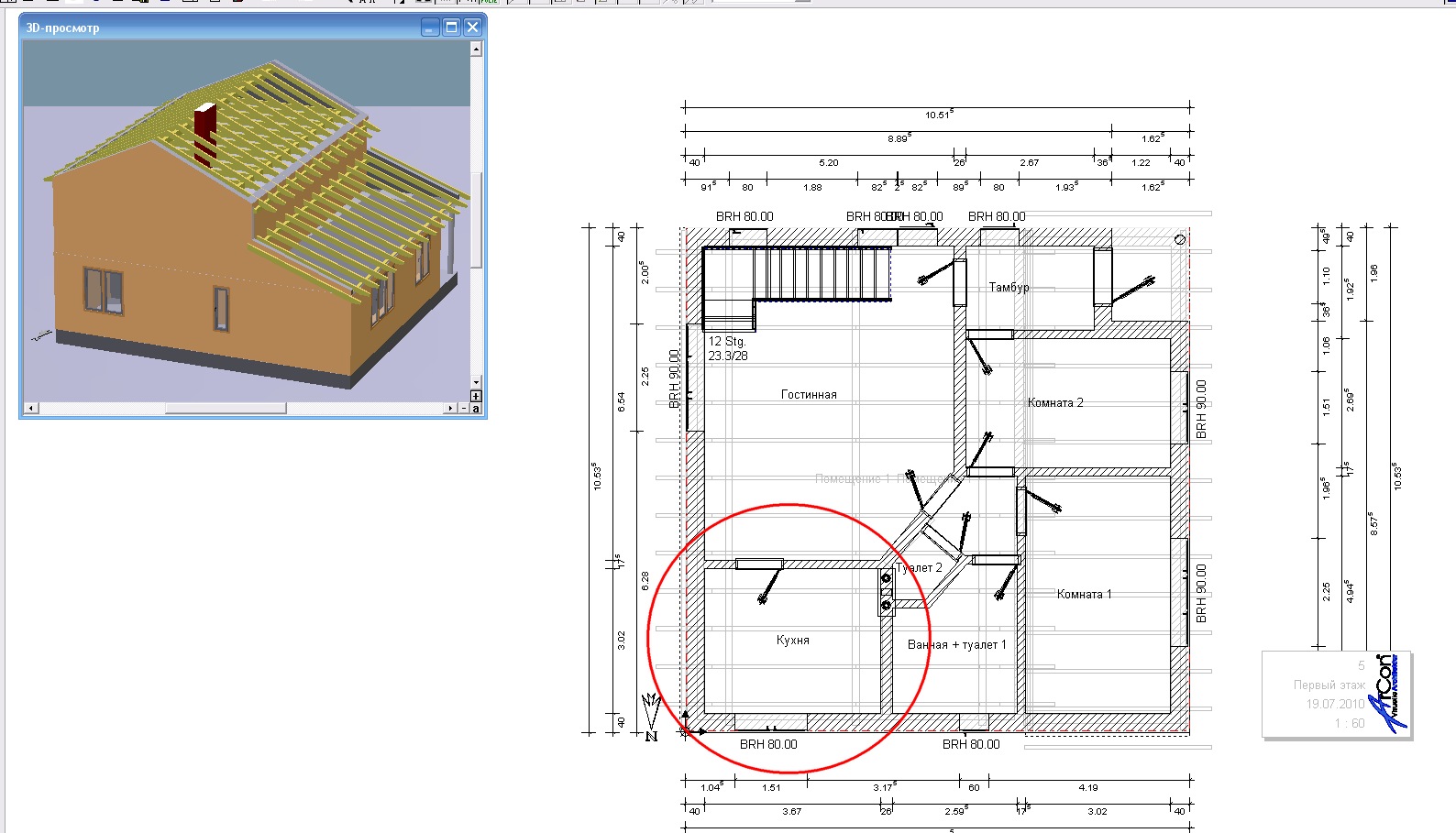
Task: Click the 3D view vertical scroll down arrow
Action: (476, 382)
